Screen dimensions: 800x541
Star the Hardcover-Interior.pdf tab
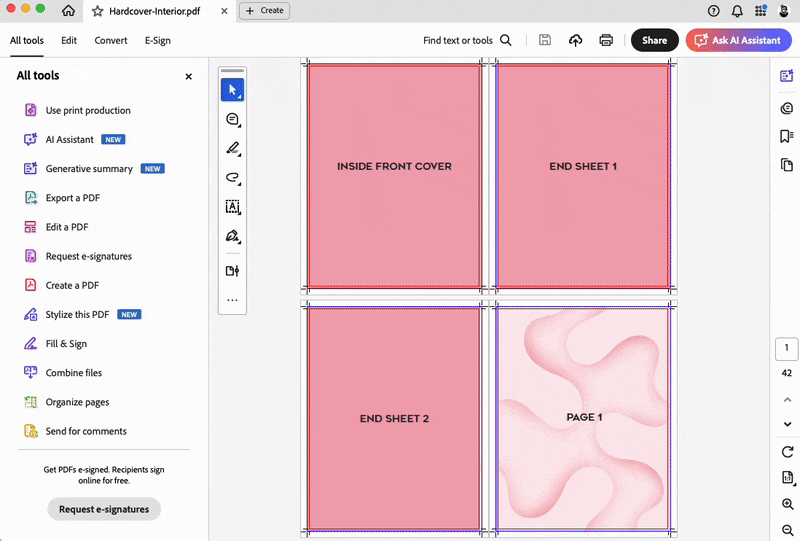(x=97, y=11)
